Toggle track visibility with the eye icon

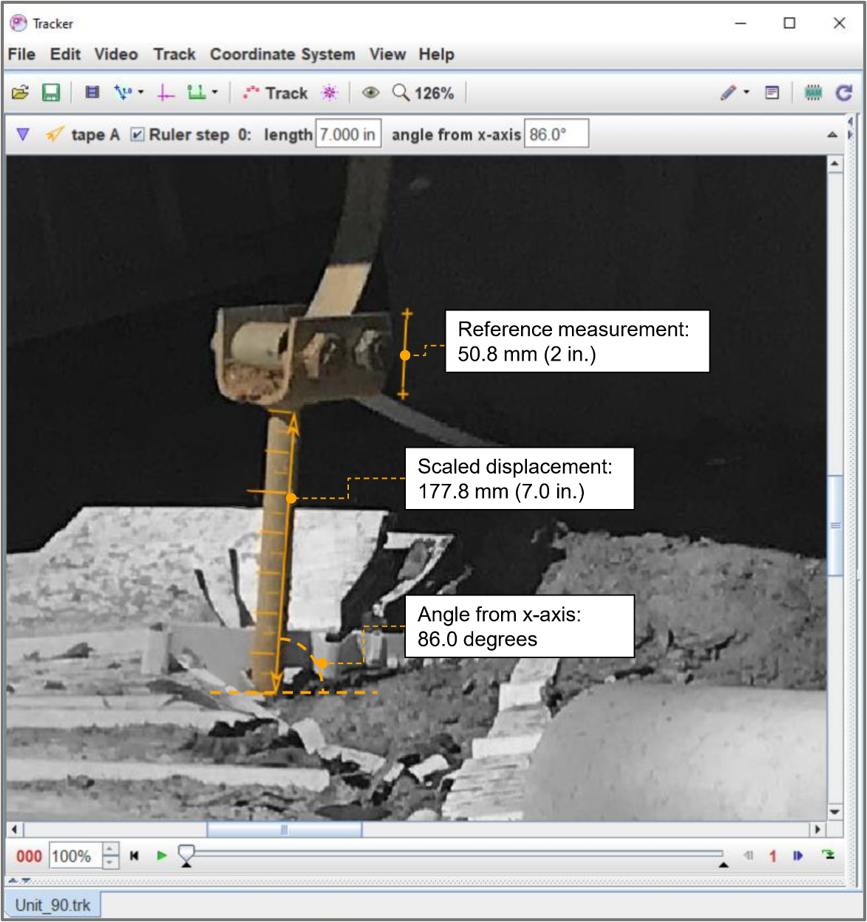(371, 92)
